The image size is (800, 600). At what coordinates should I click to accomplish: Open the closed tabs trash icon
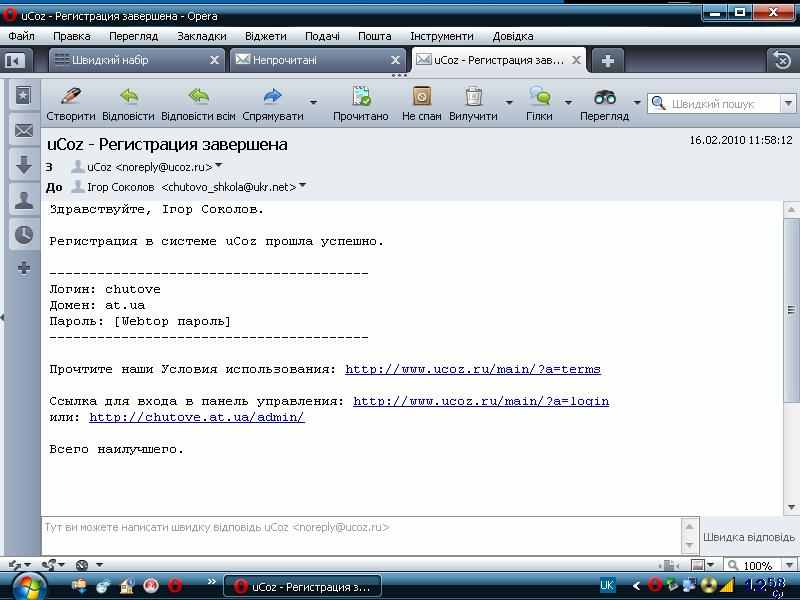(x=782, y=60)
